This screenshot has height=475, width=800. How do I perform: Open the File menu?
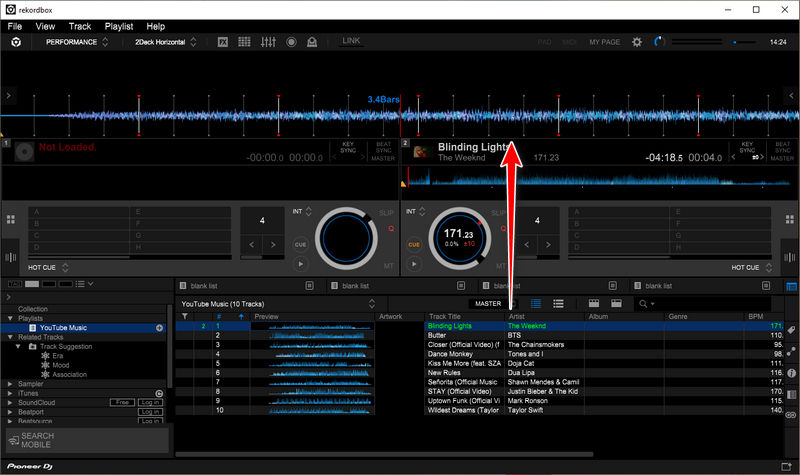15,26
